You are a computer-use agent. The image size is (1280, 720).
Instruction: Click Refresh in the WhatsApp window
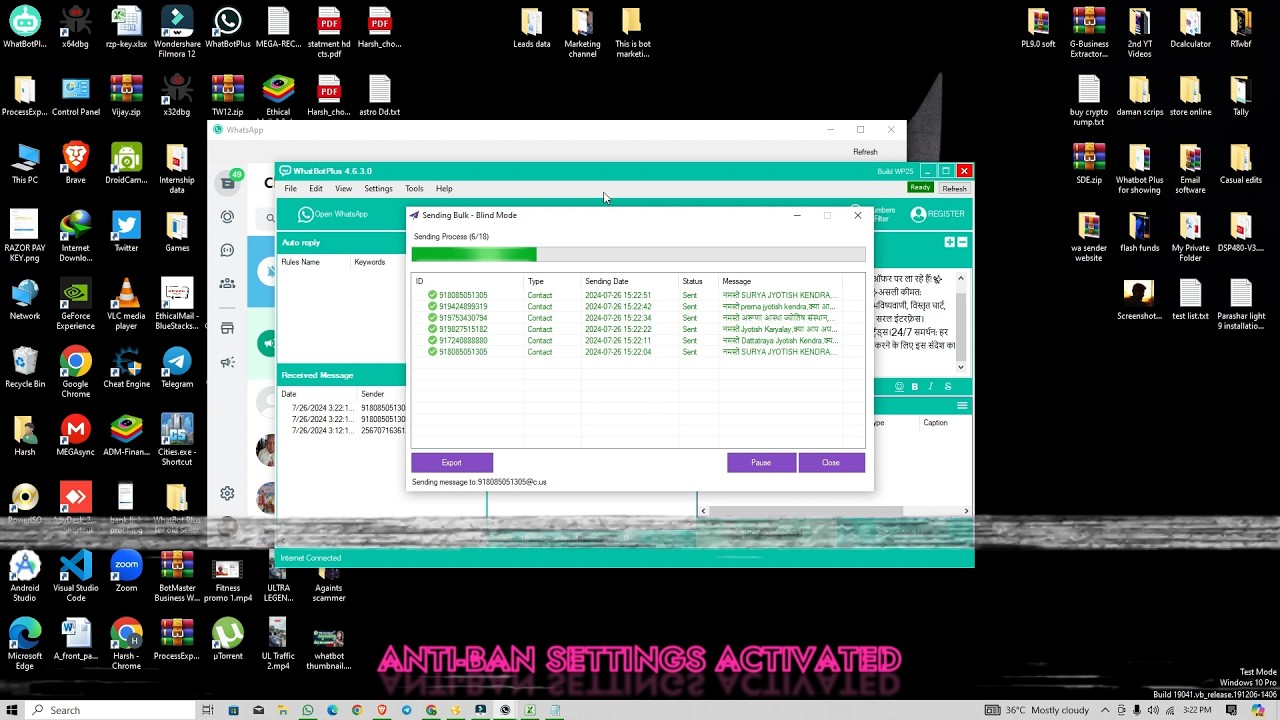click(x=865, y=152)
